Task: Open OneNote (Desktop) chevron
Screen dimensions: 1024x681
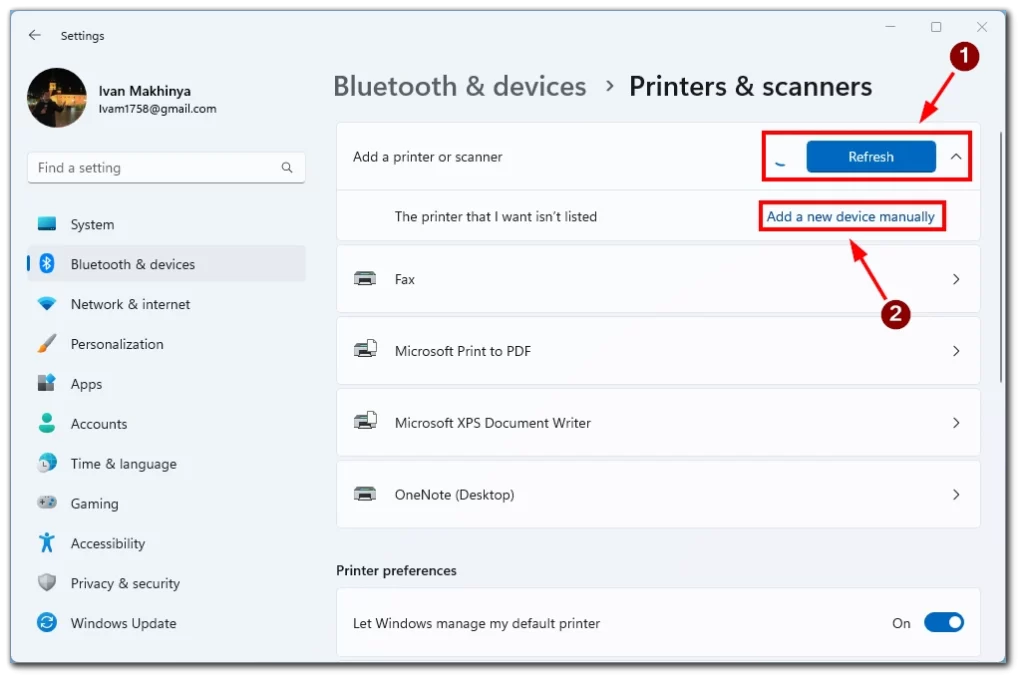Action: [956, 495]
